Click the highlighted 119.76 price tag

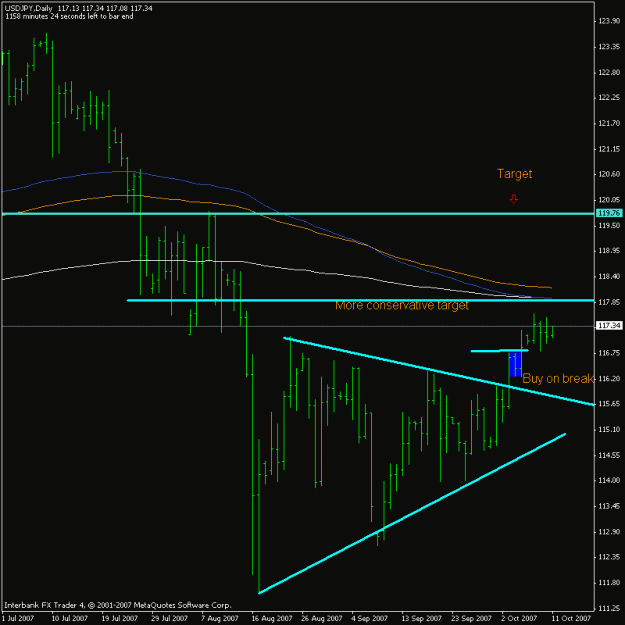tap(609, 213)
